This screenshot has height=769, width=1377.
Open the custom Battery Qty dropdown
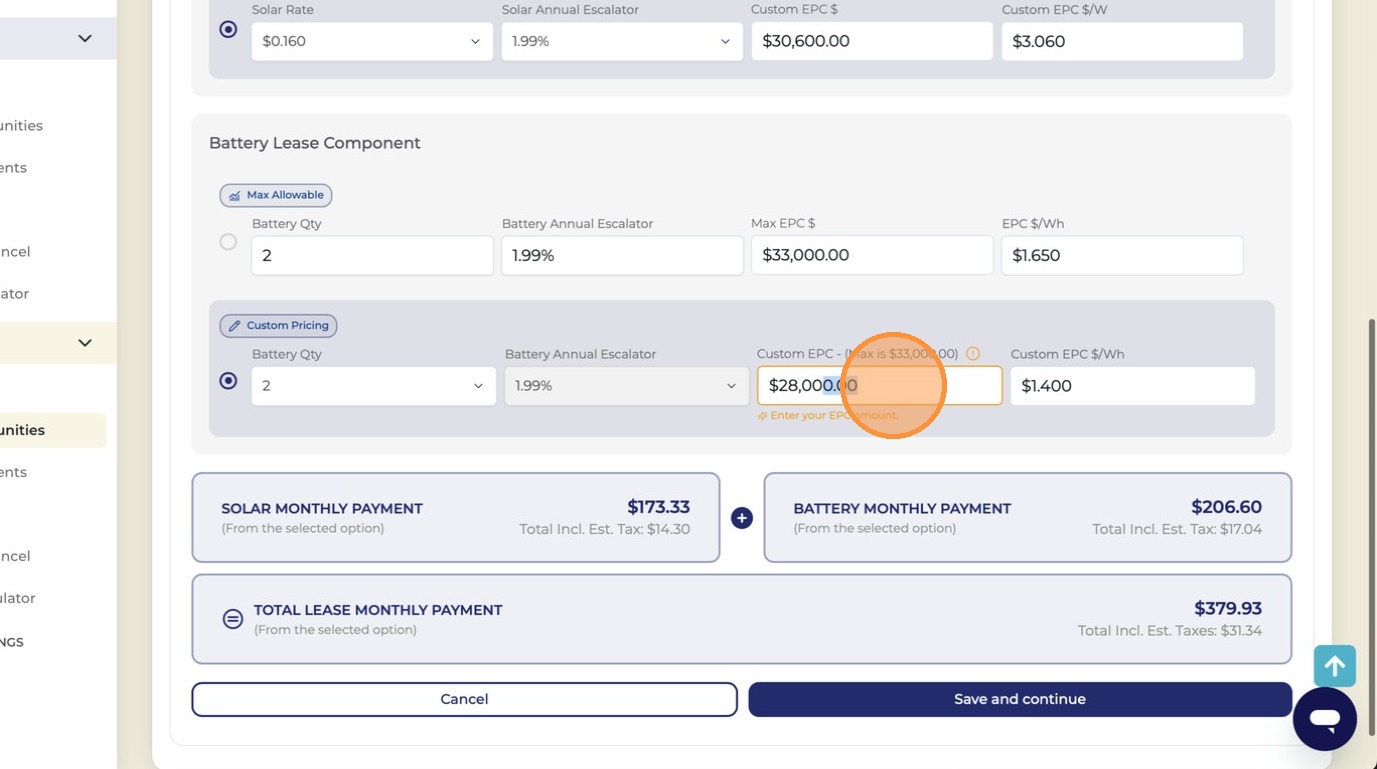(374, 386)
